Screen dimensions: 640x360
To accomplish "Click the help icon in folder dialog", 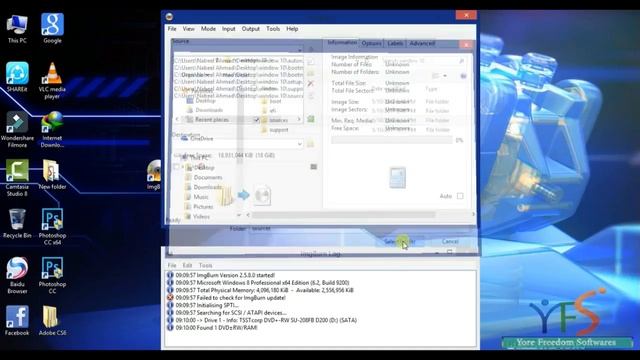I will tap(463, 76).
